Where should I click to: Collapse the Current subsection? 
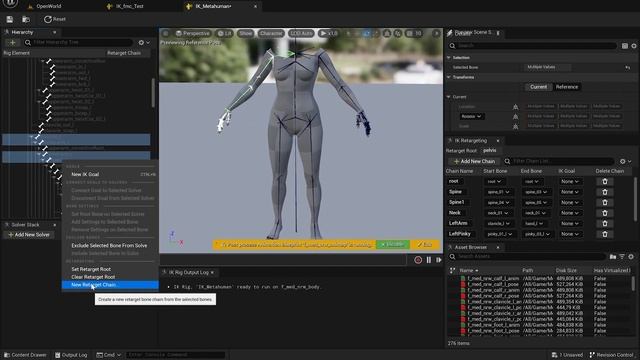point(449,97)
